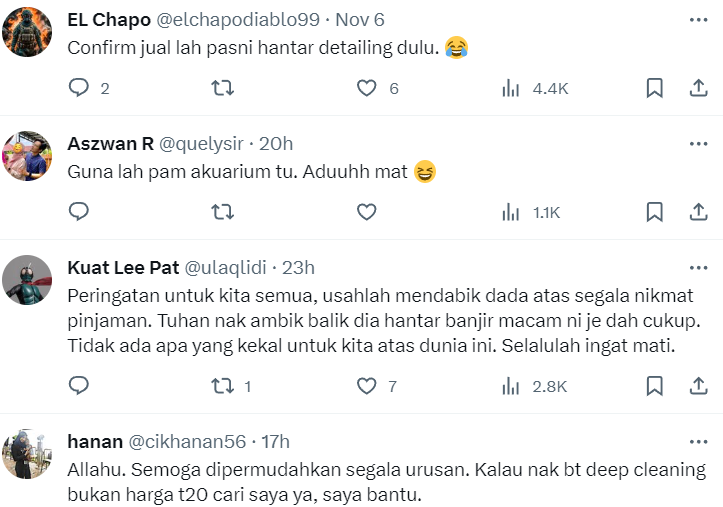This screenshot has width=723, height=507.
Task: Retweet Aszwan R's tweet
Action: (224, 211)
